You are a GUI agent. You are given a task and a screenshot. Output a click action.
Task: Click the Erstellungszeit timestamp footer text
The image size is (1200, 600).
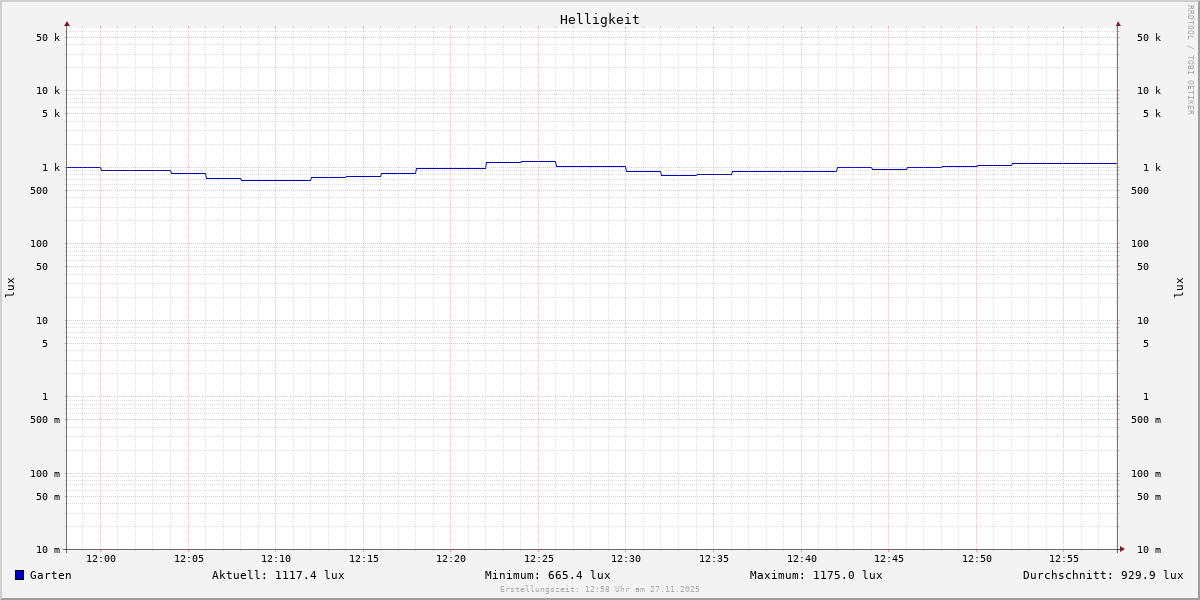coord(600,589)
